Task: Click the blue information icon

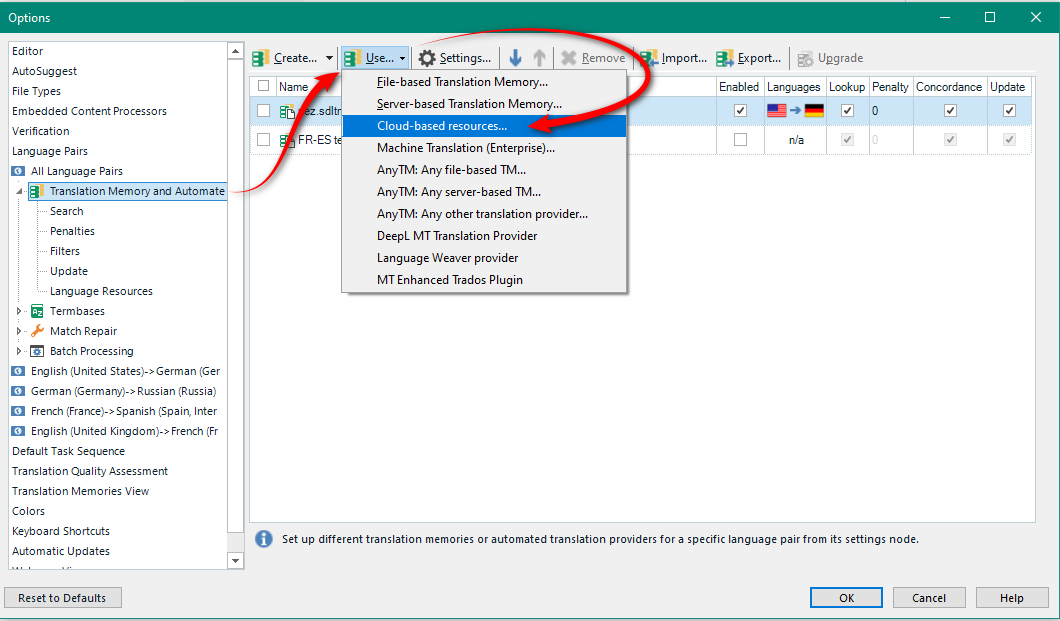Action: (x=264, y=539)
